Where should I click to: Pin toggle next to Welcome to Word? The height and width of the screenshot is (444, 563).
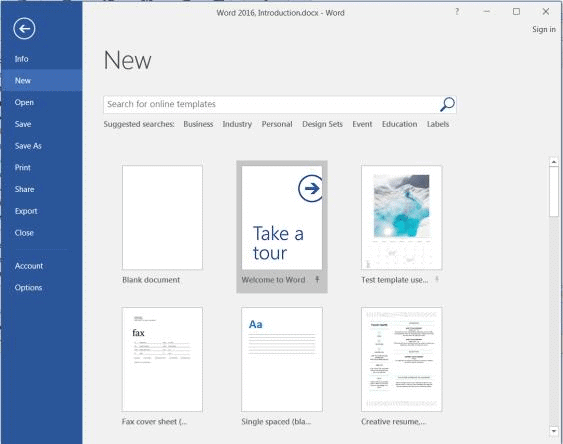point(317,279)
